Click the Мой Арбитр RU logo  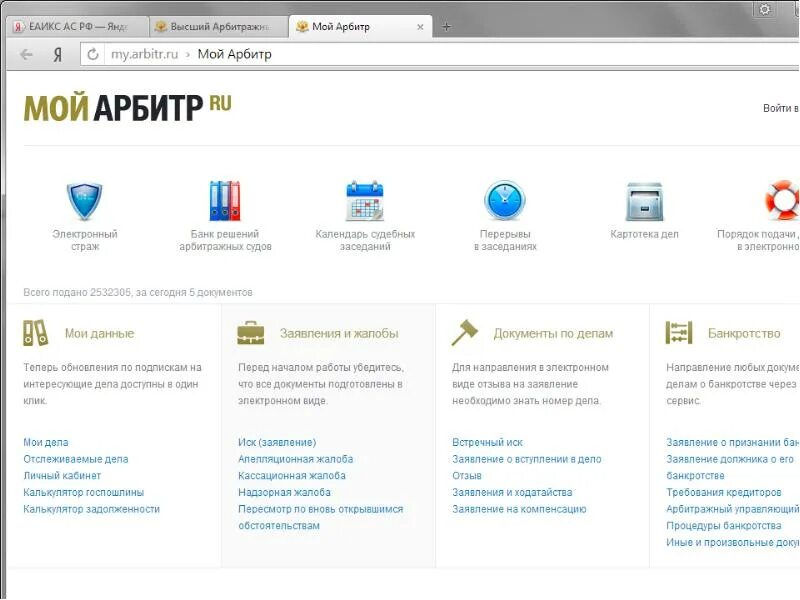click(x=127, y=108)
